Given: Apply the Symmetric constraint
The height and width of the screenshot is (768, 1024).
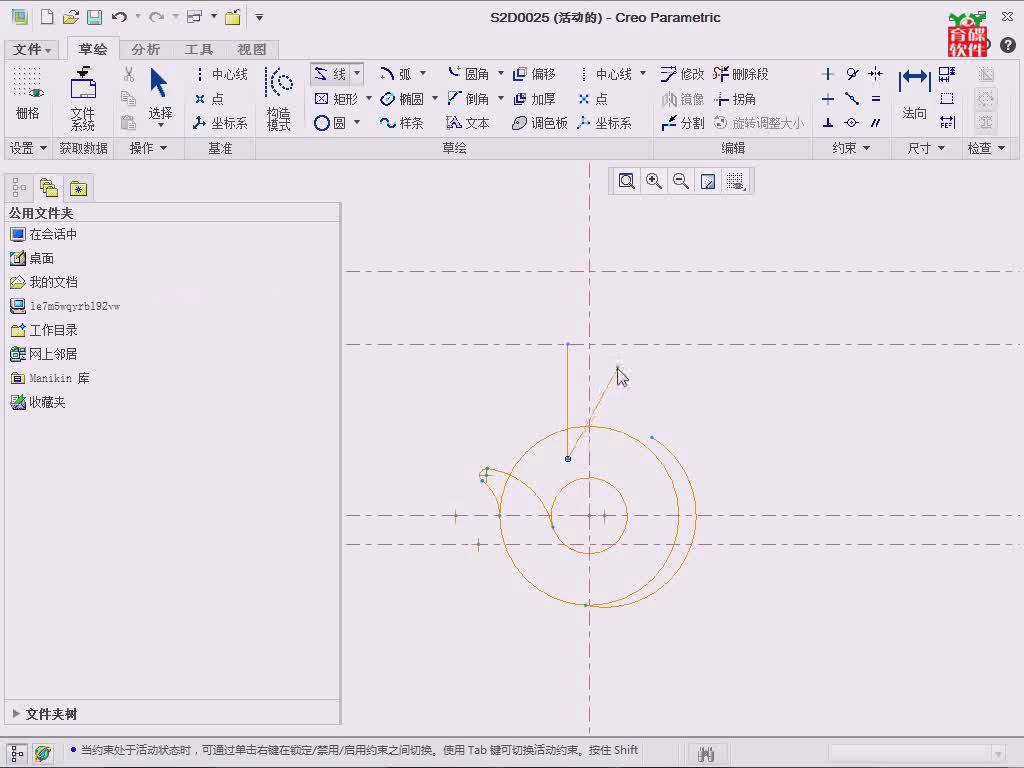Looking at the screenshot, I should pos(876,74).
